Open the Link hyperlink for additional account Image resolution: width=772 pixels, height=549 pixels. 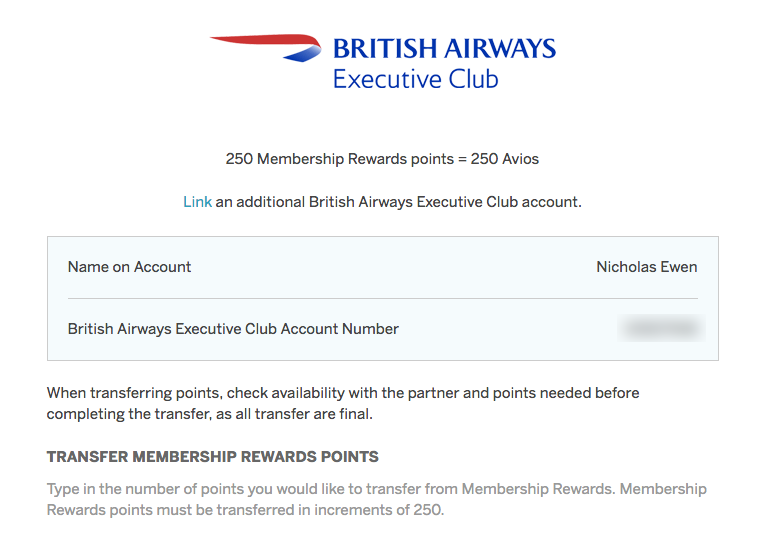197,202
